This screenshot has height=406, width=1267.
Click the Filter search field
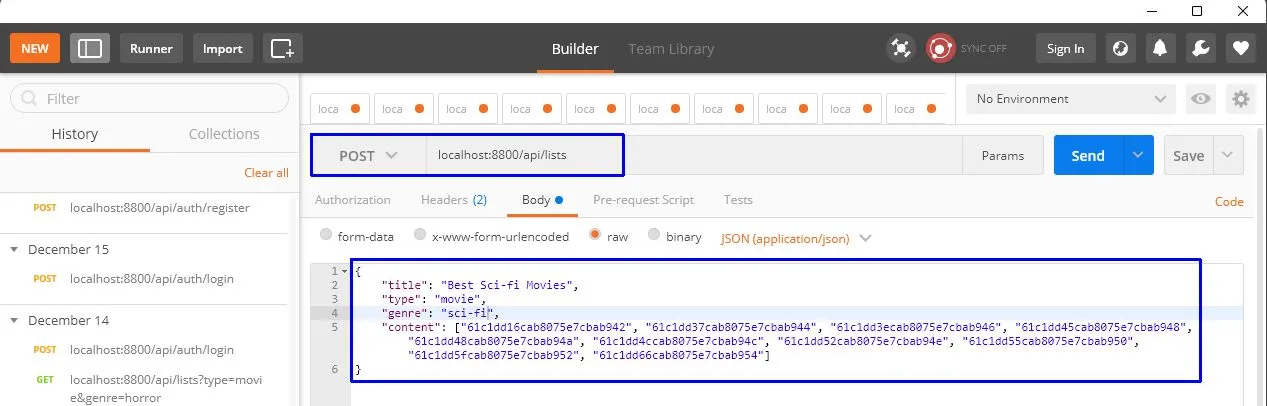click(x=149, y=99)
